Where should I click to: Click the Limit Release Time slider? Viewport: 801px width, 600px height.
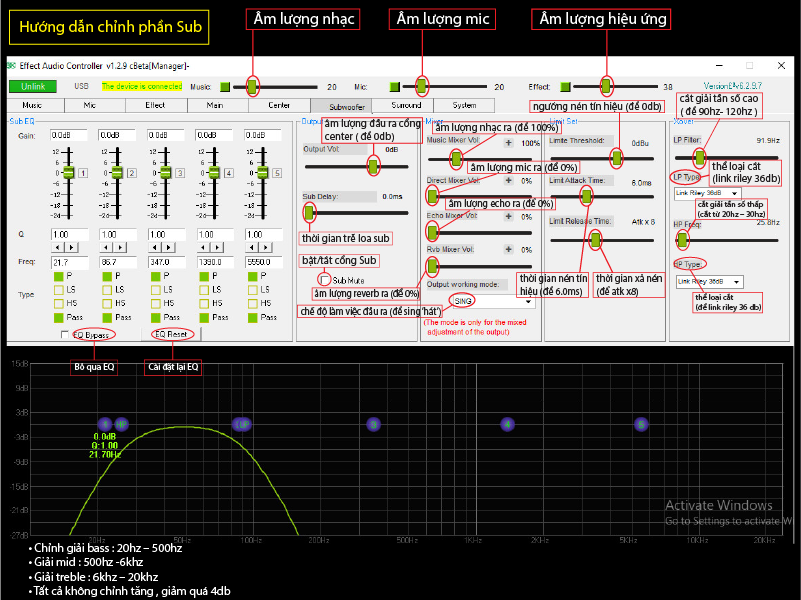tap(602, 239)
